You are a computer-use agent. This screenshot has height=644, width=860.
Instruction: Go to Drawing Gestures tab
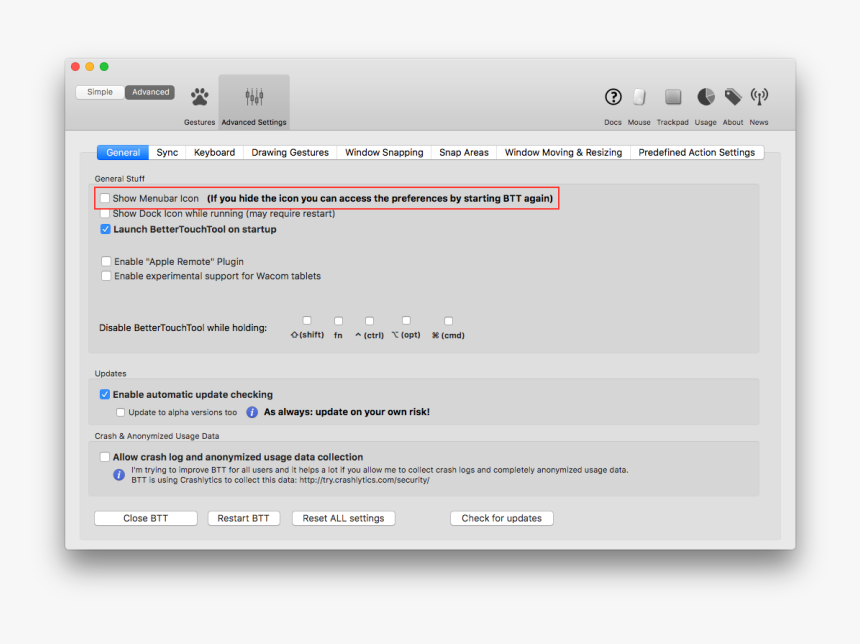[x=290, y=152]
